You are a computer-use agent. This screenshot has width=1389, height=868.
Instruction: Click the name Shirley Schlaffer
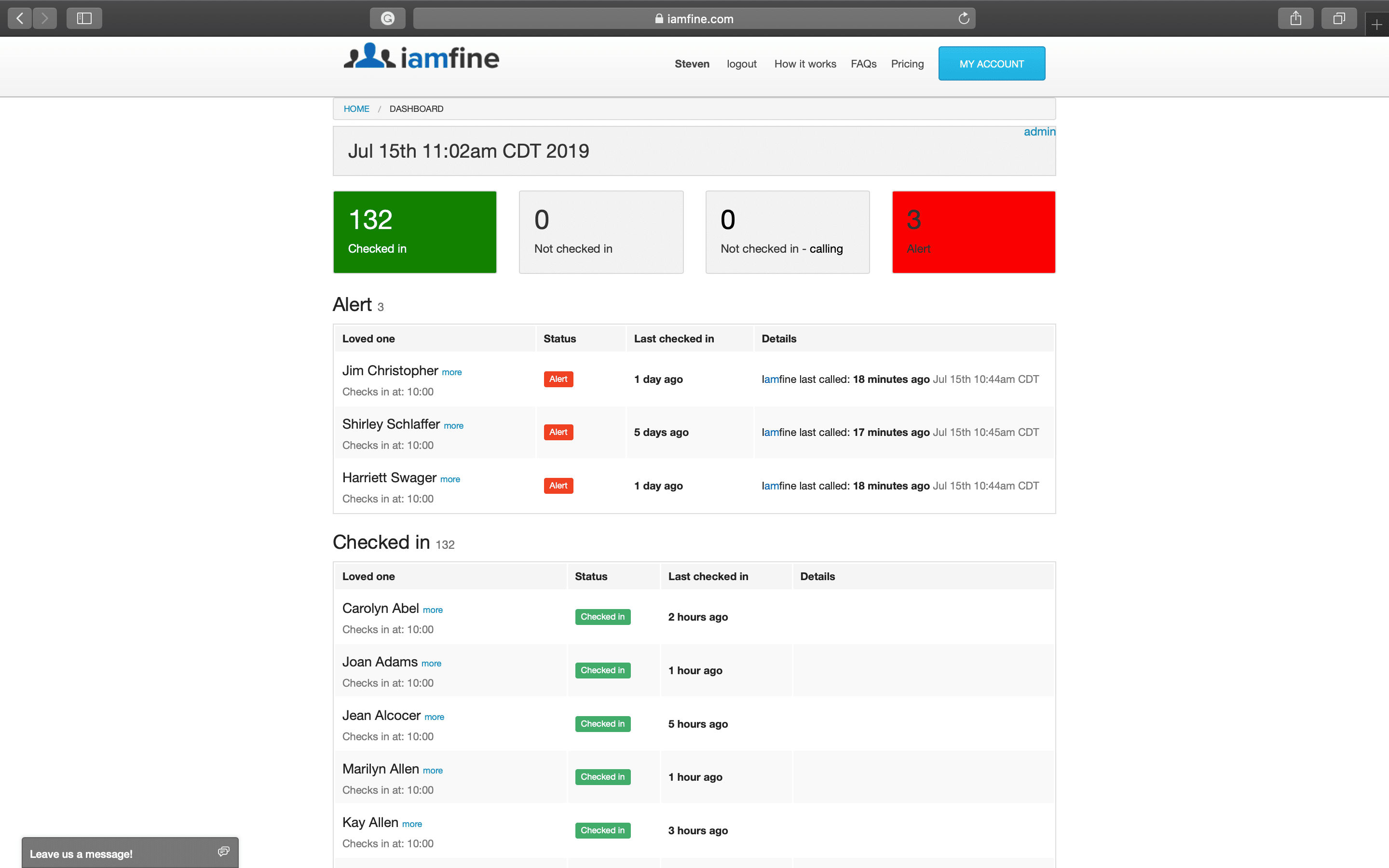click(x=391, y=424)
